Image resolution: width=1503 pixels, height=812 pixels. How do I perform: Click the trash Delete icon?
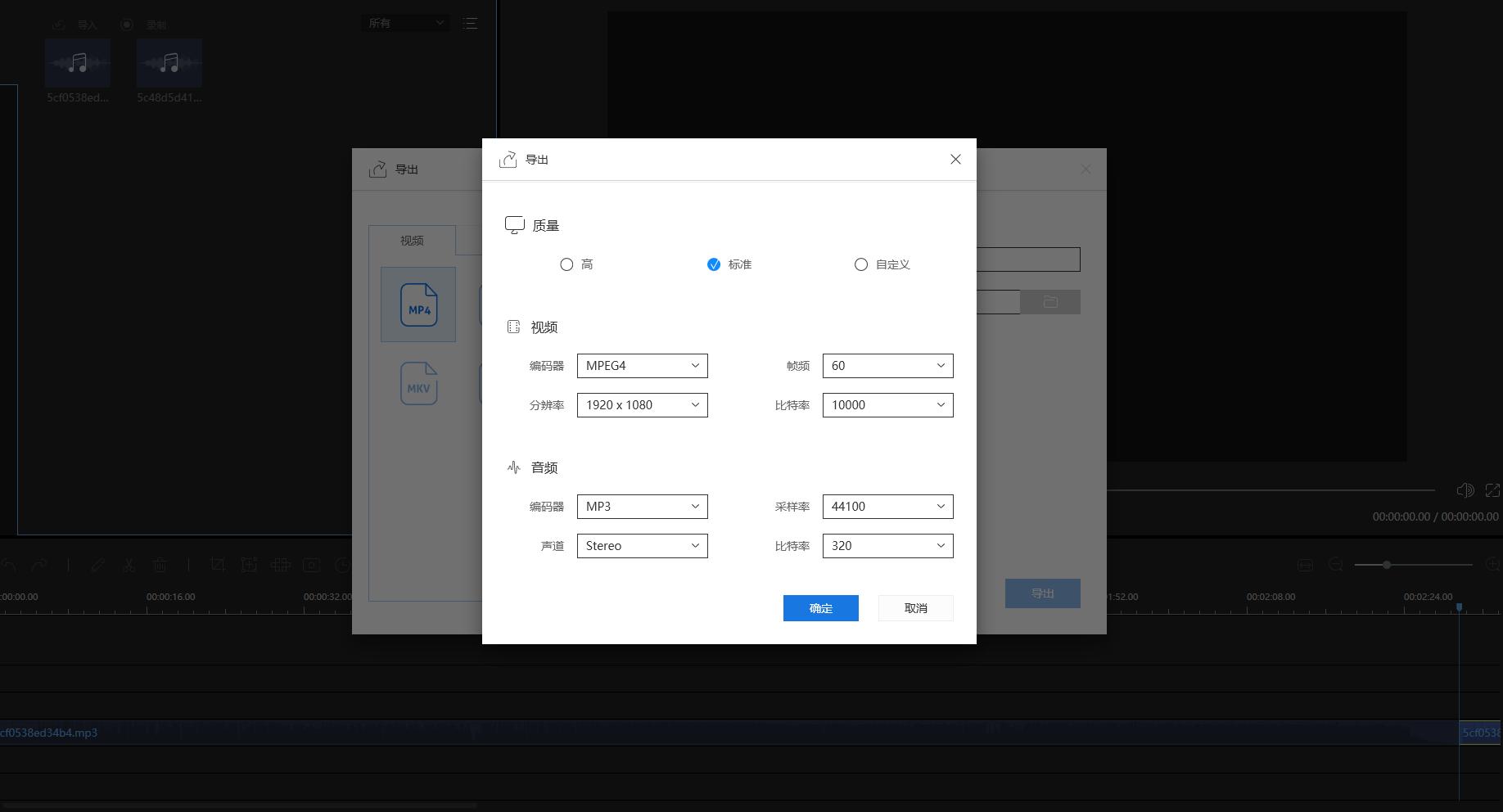(160, 565)
